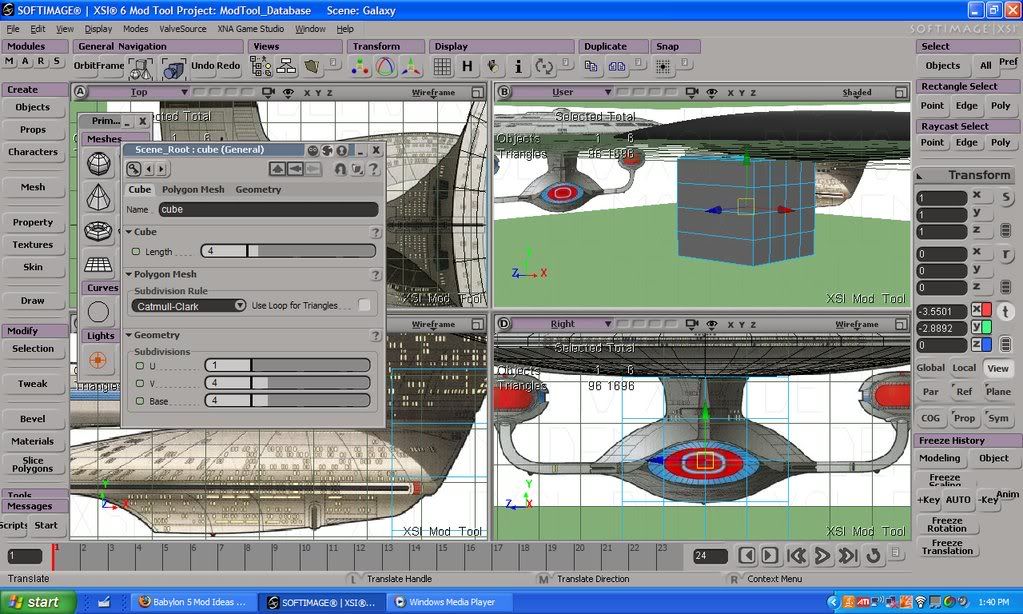Create a sphere mesh primitive
The image size is (1023, 614).
tap(99, 164)
